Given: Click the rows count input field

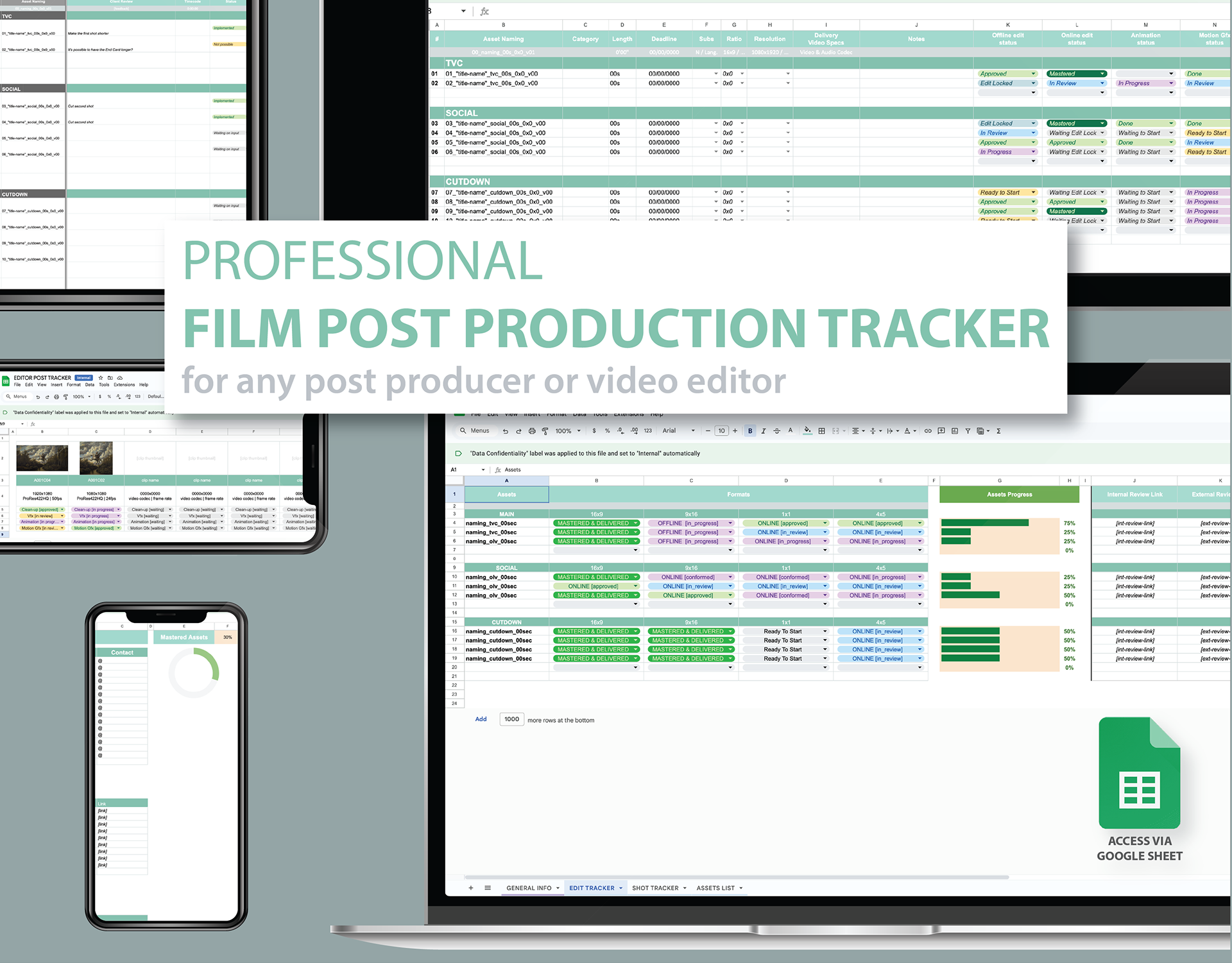Looking at the screenshot, I should 511,719.
